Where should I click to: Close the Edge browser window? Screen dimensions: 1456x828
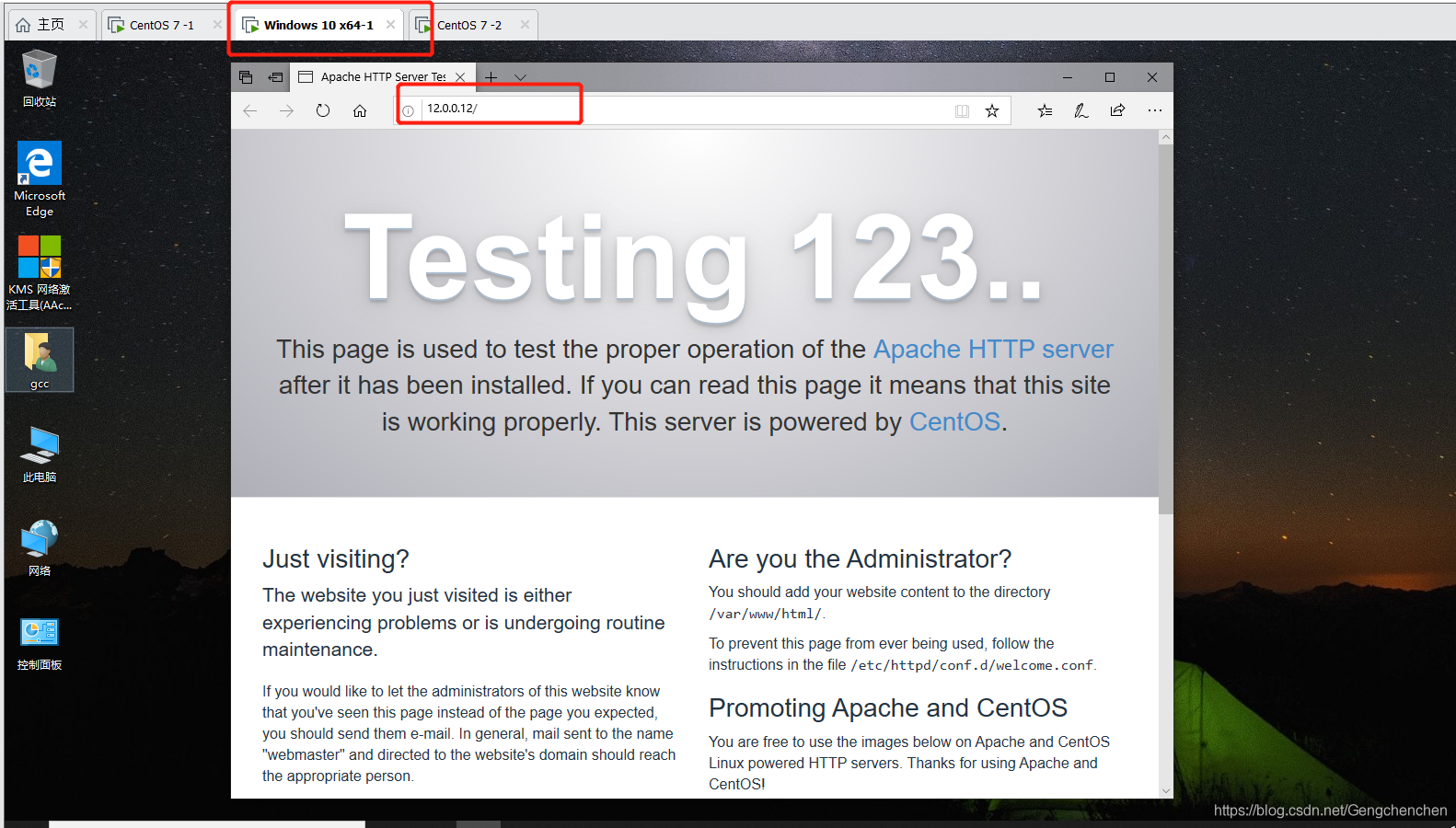pos(1152,77)
